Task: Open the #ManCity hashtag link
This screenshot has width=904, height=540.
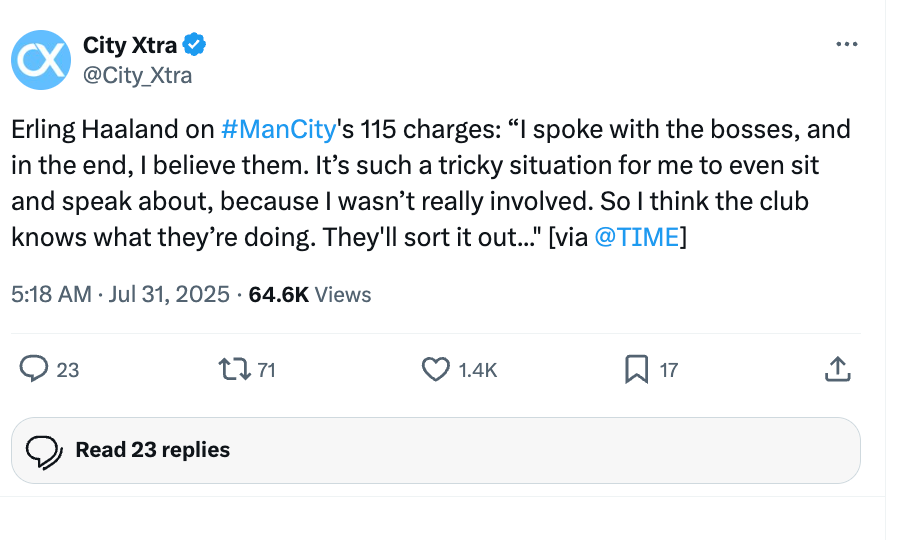Action: point(263,130)
